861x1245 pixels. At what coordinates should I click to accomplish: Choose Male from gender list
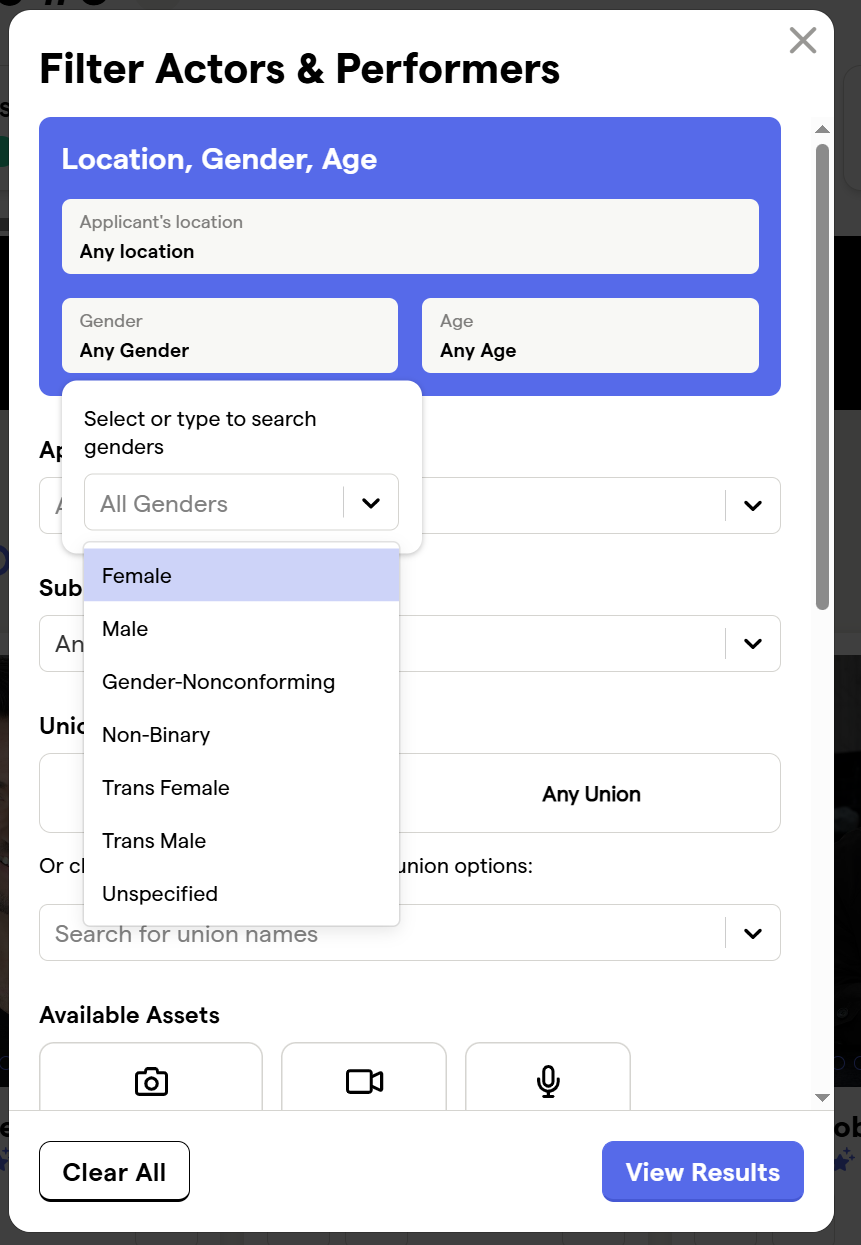[242, 629]
